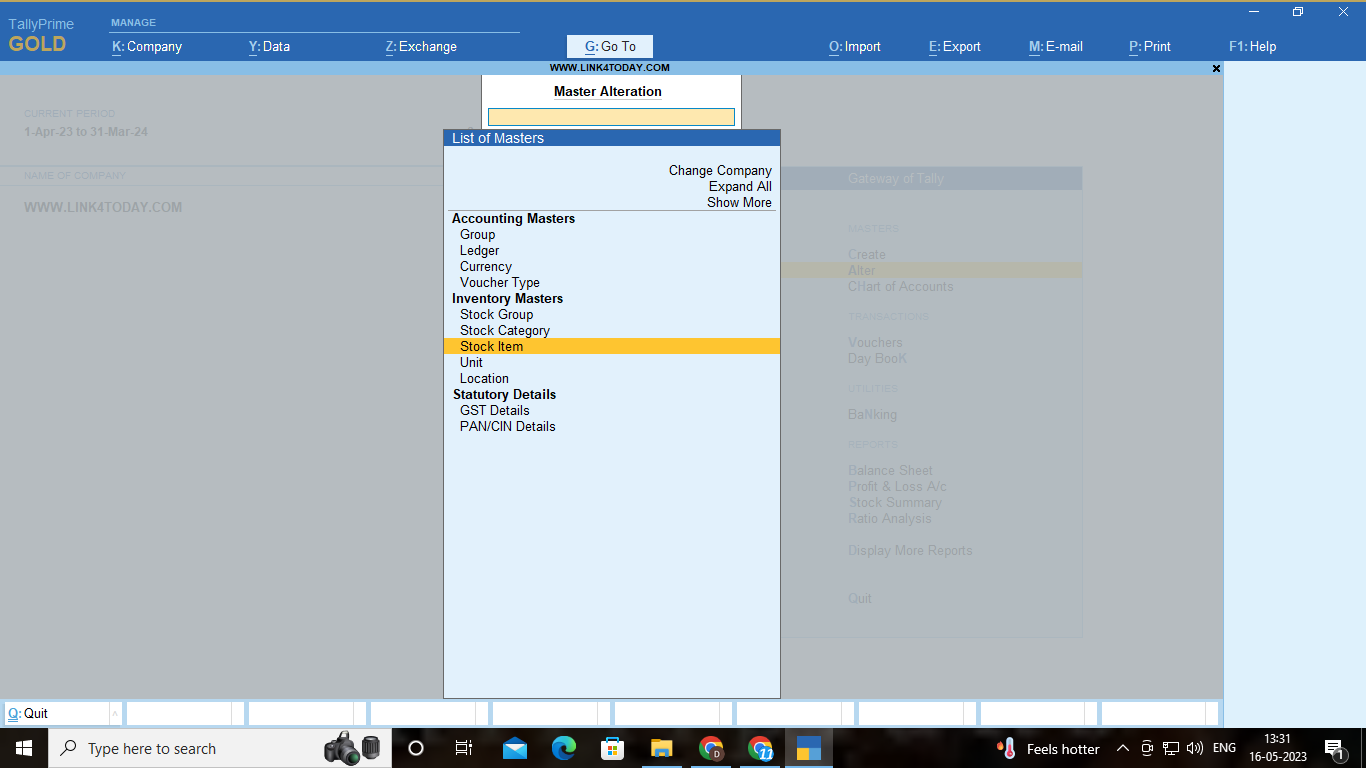Screen dimensions: 1366x768
Task: Select Voucher Type master
Action: [x=499, y=282]
